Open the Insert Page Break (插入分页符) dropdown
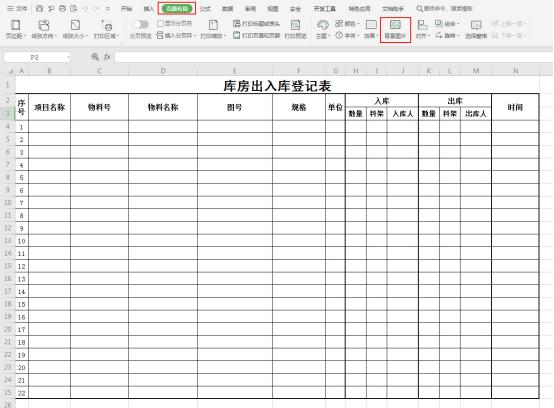 pos(176,35)
